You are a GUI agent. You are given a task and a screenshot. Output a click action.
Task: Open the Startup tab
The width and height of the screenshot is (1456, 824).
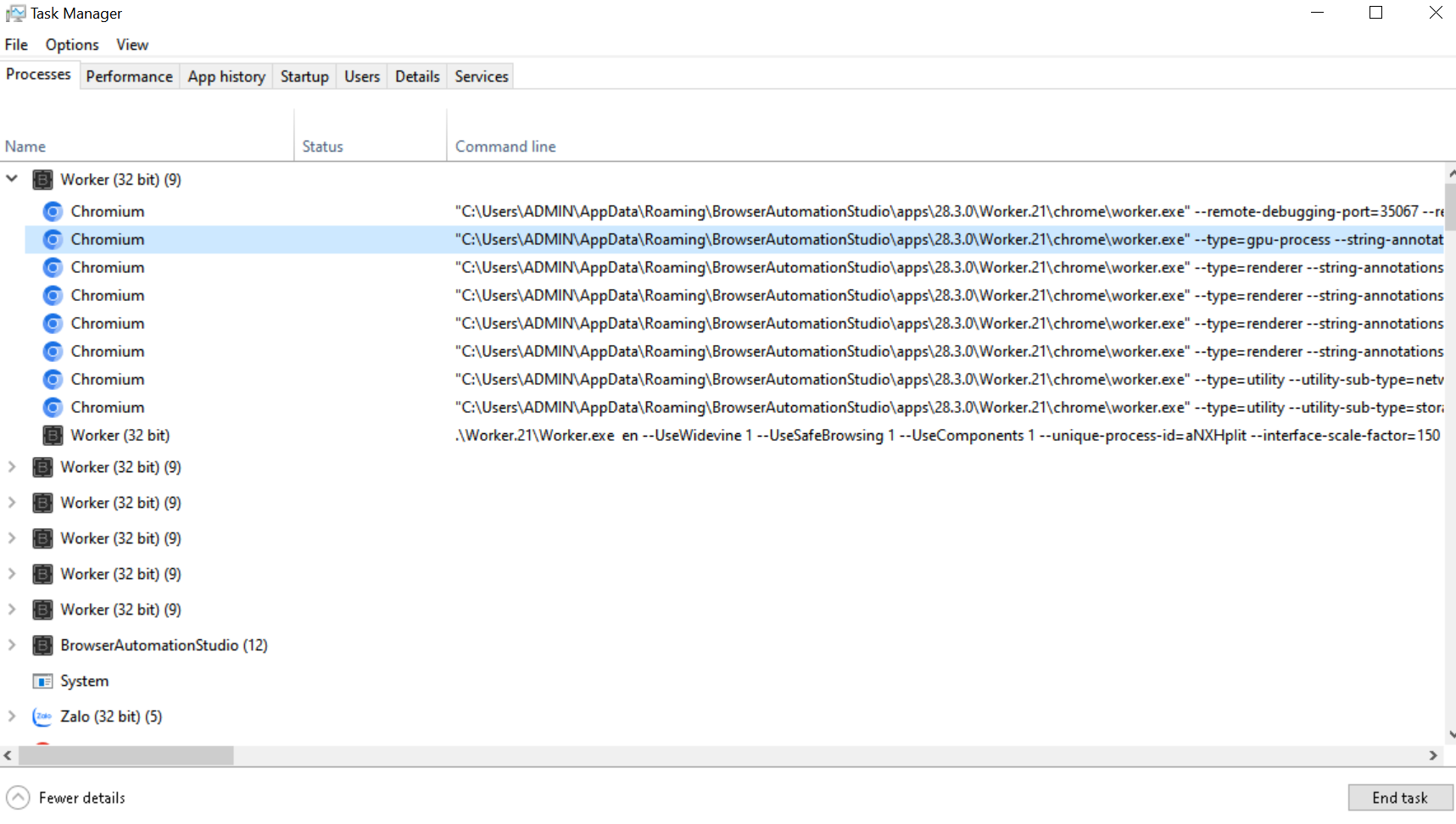(x=304, y=76)
